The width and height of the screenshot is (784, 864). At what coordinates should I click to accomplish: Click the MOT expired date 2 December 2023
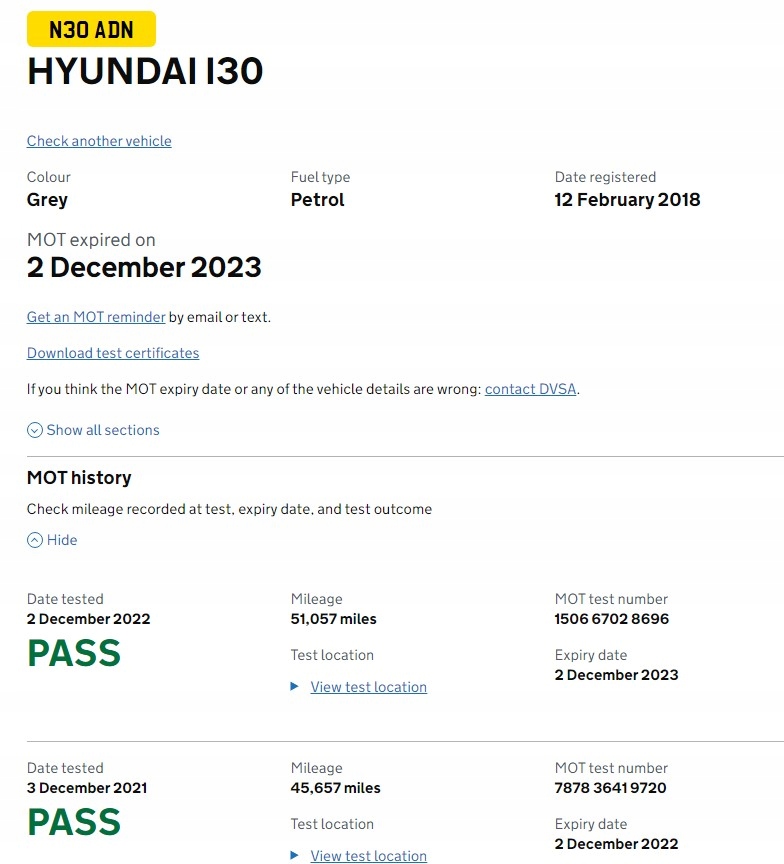pos(144,268)
